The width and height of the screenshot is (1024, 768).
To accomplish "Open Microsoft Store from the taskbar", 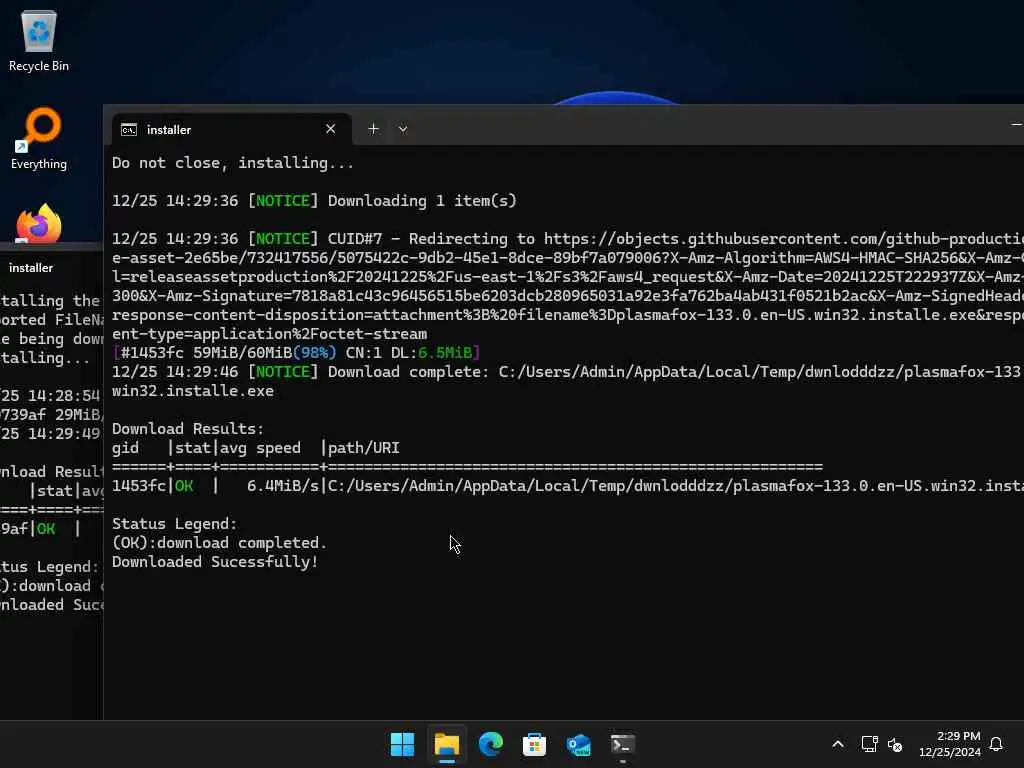I will [534, 744].
